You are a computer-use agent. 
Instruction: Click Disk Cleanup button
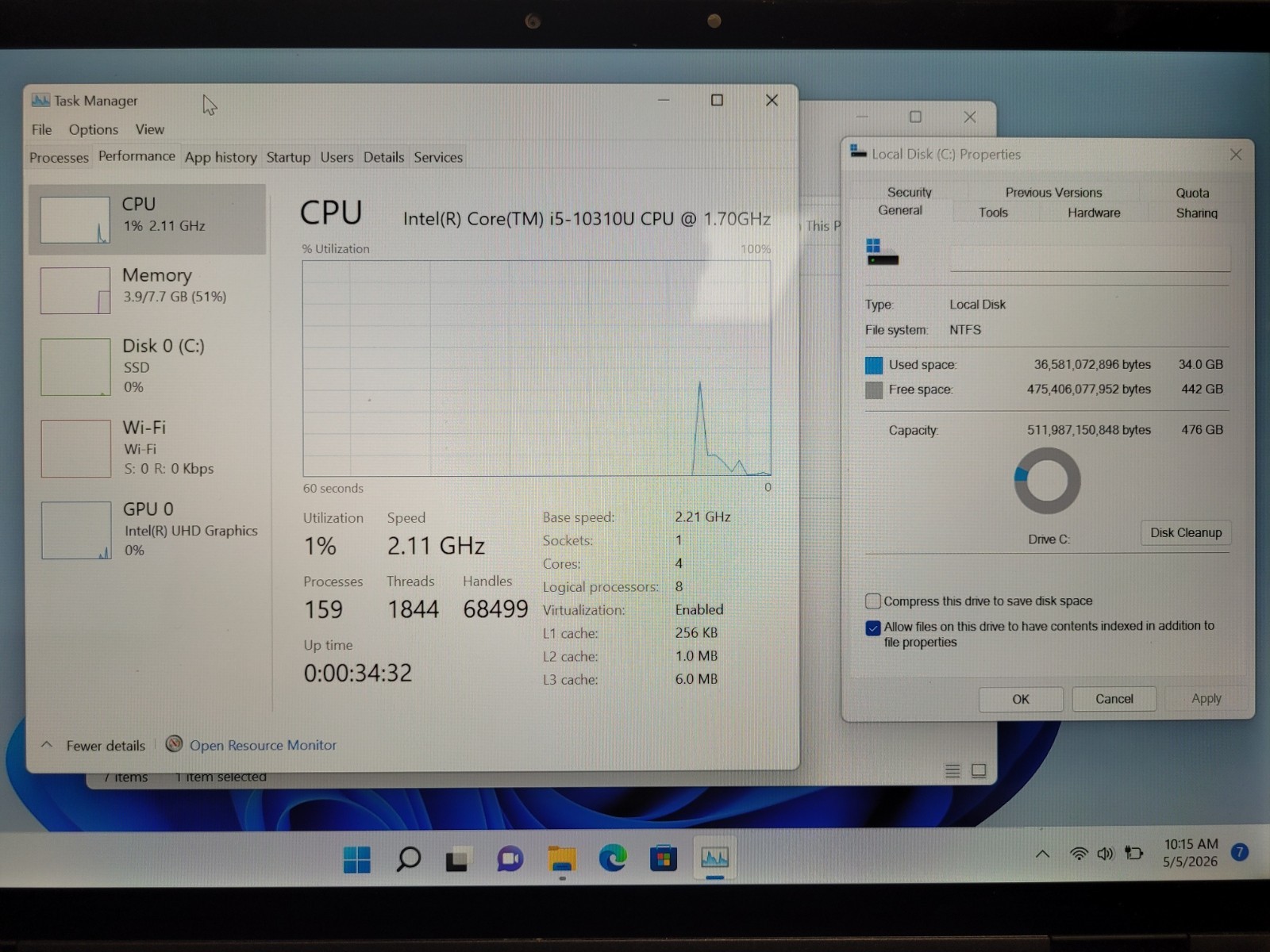coord(1186,532)
